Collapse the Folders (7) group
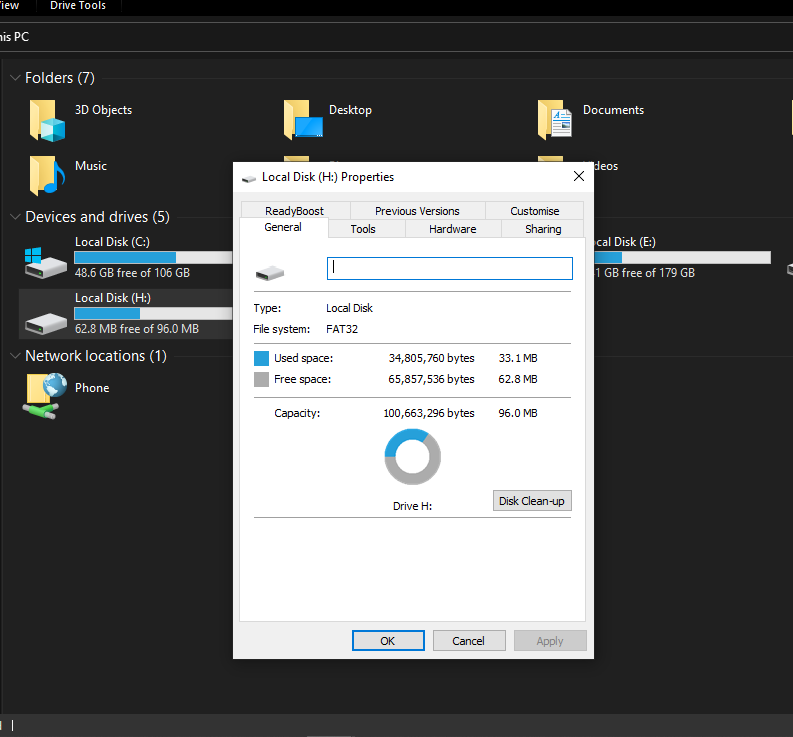 point(15,78)
